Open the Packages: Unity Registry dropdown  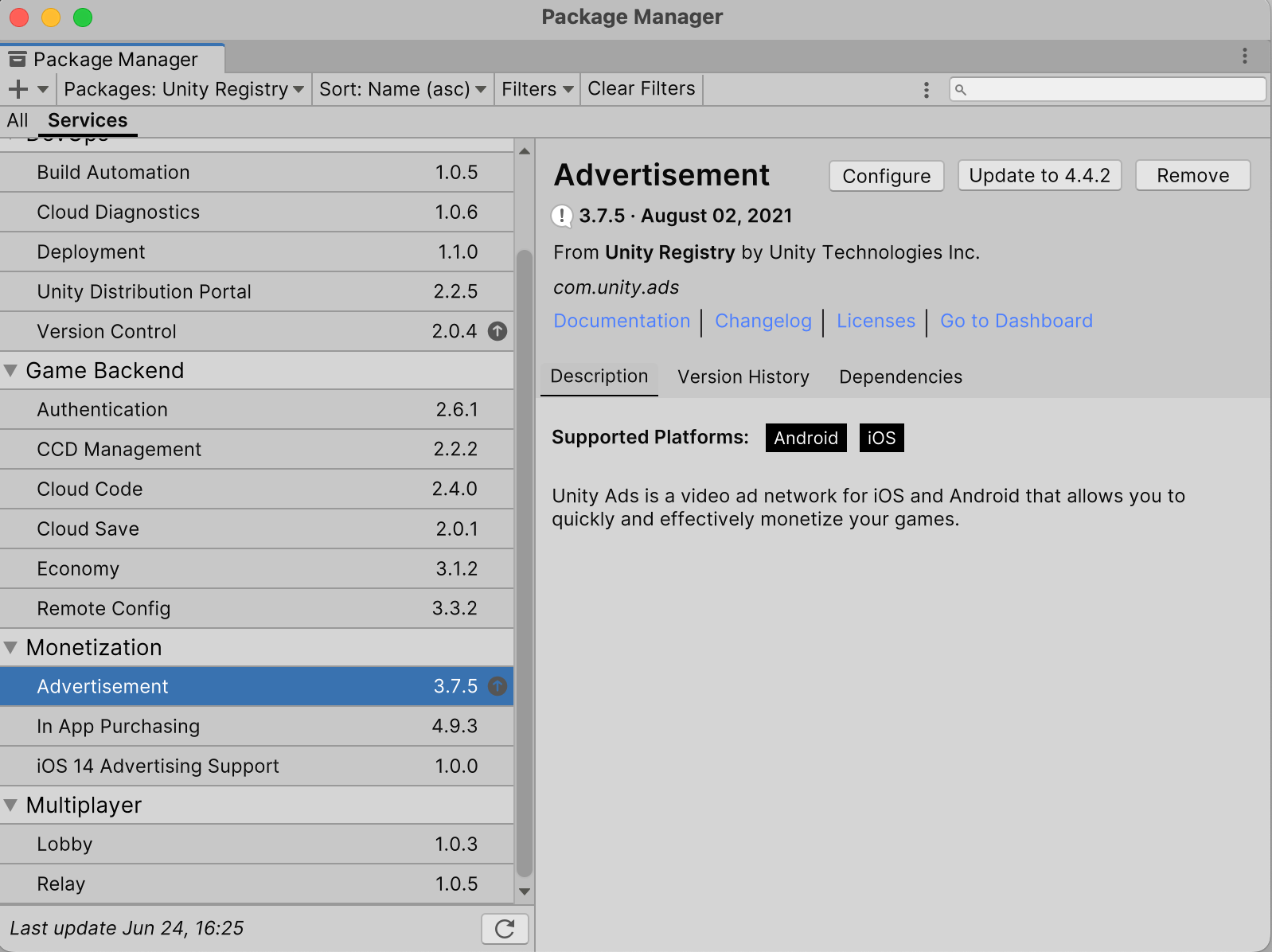pos(183,89)
